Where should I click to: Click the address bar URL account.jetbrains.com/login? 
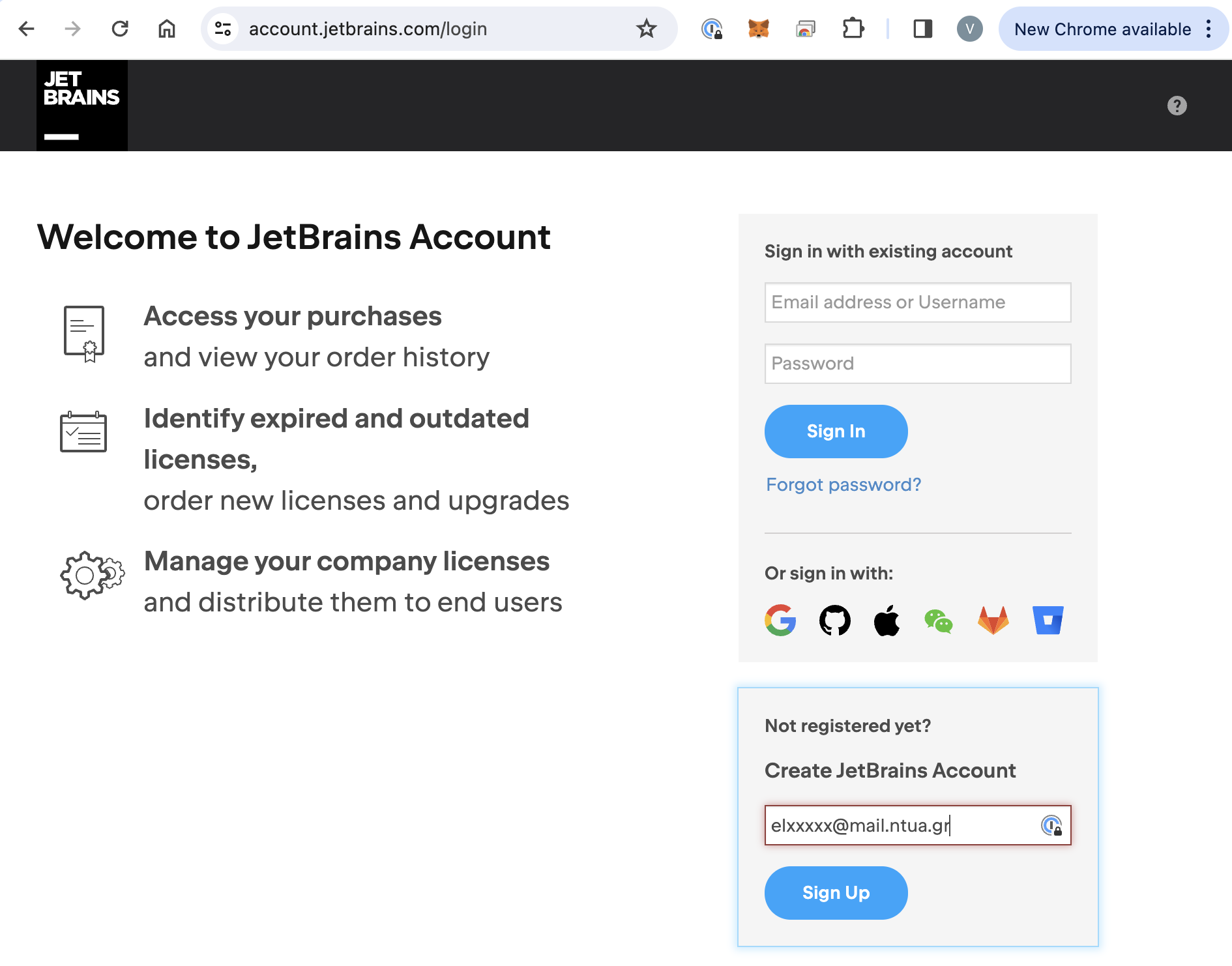[x=368, y=29]
